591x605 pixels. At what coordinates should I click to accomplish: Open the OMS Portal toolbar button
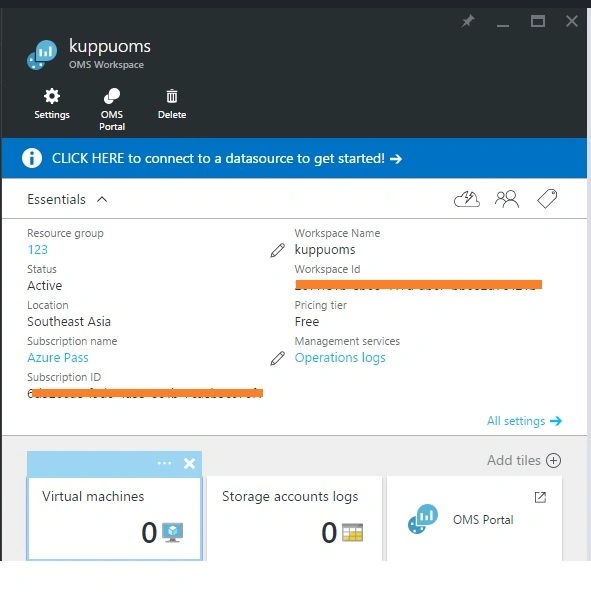(112, 110)
